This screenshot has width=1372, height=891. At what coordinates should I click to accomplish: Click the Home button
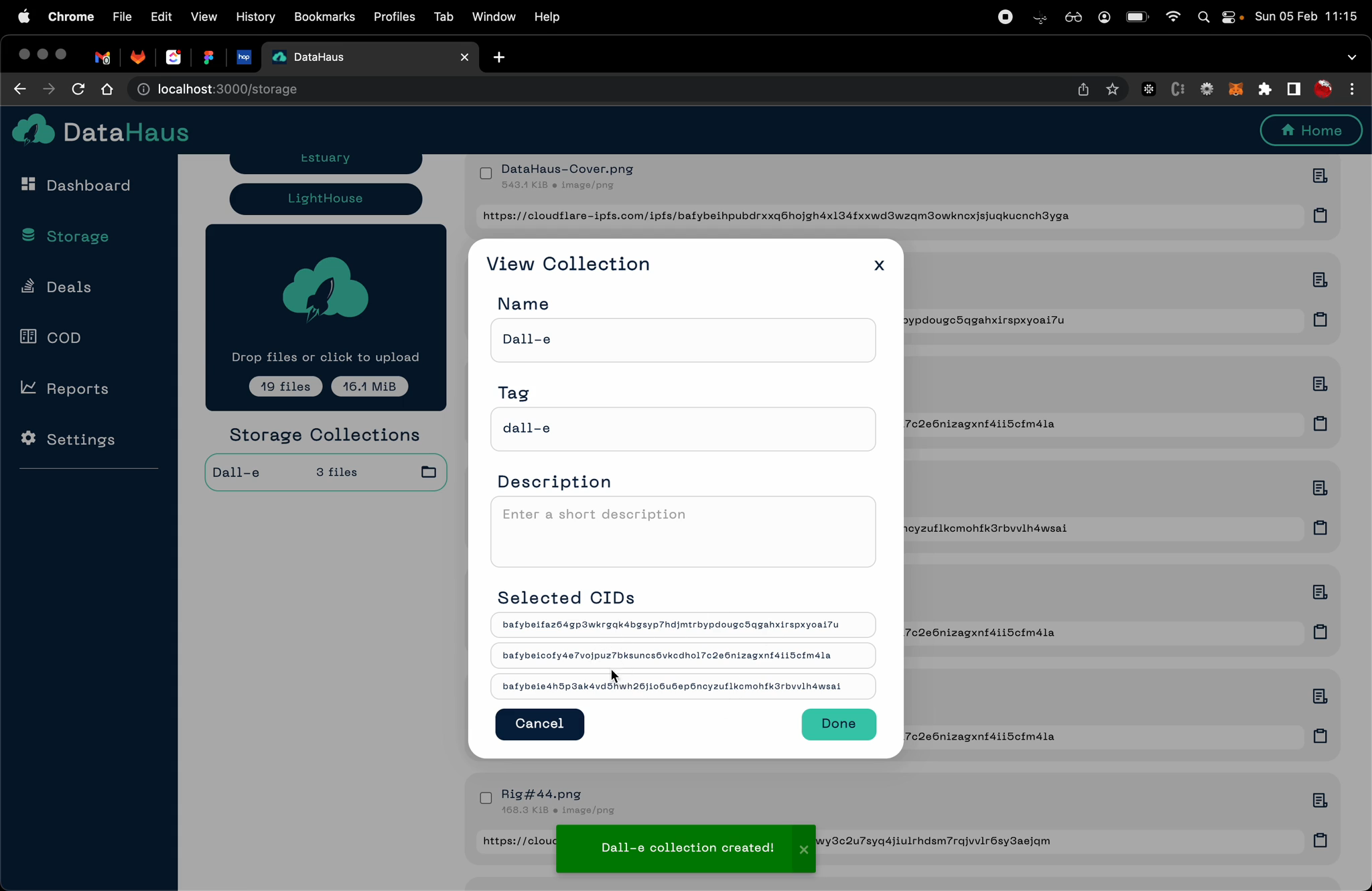click(1311, 131)
